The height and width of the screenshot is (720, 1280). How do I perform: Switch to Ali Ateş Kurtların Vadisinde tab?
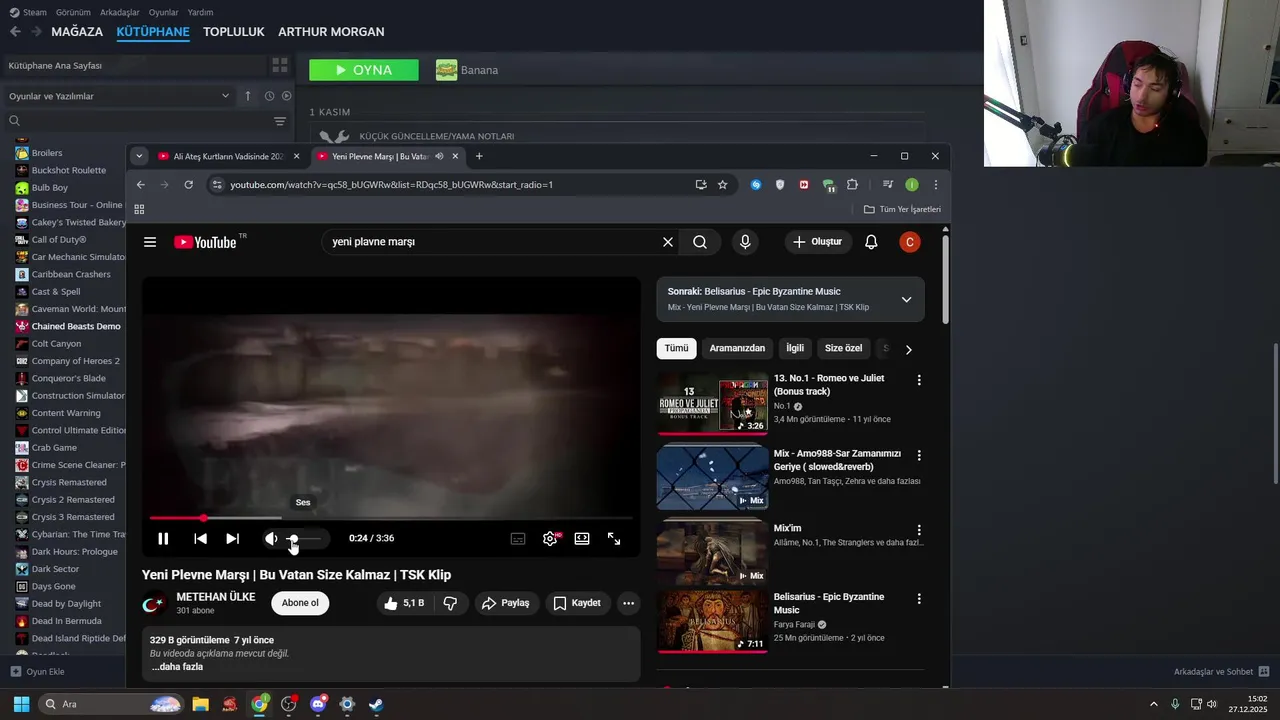[x=229, y=156]
